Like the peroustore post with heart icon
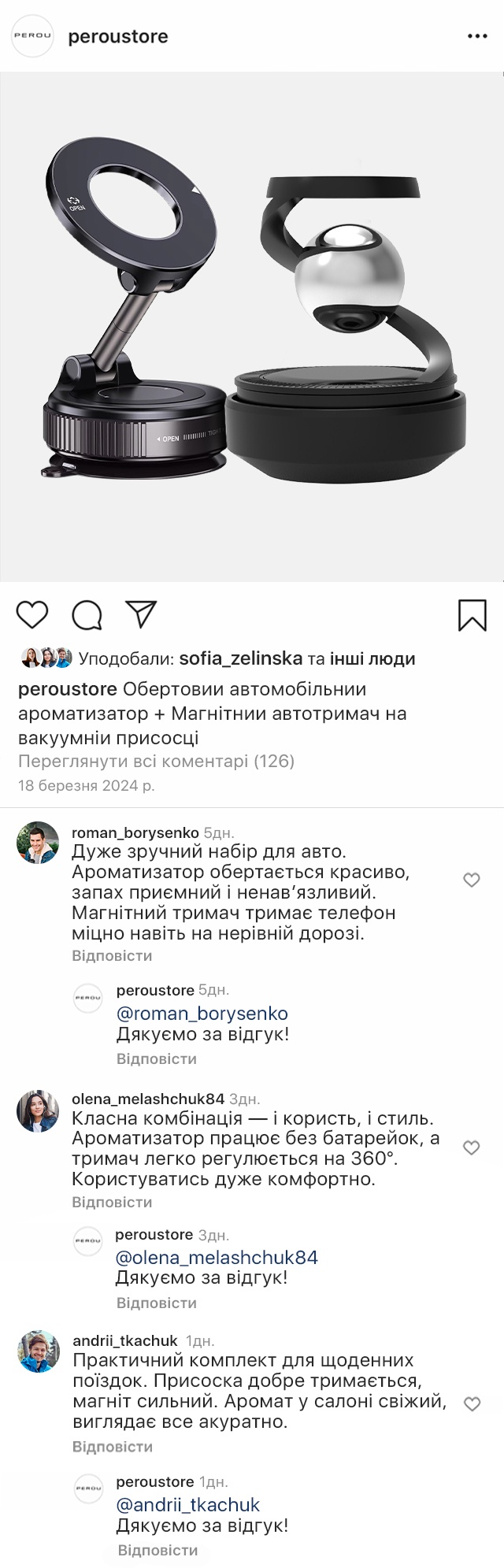This screenshot has height=1568, width=504. coord(32,614)
